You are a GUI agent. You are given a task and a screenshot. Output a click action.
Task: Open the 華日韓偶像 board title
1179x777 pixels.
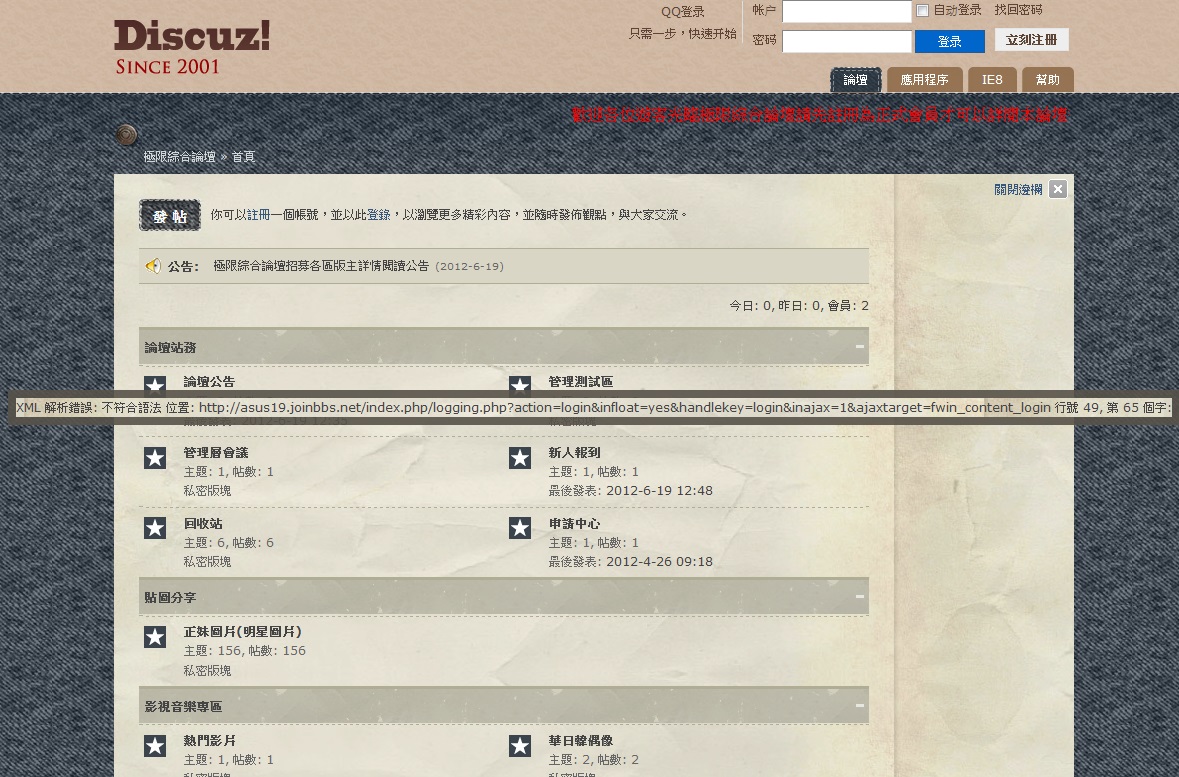point(580,740)
